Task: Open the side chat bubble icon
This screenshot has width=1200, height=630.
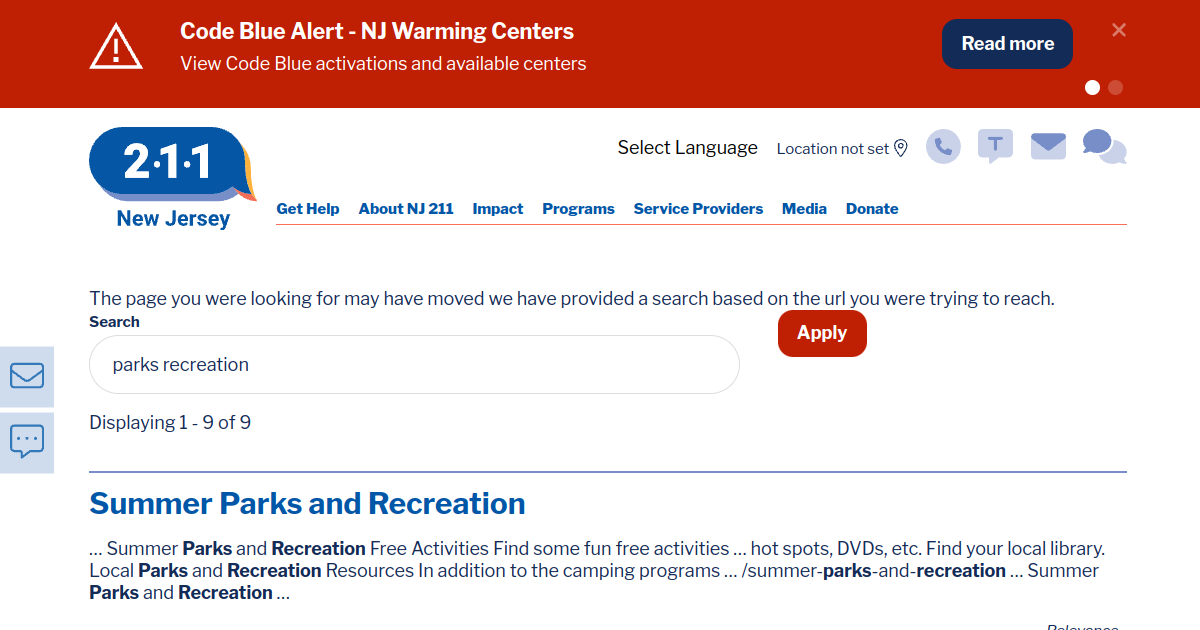Action: tap(27, 440)
